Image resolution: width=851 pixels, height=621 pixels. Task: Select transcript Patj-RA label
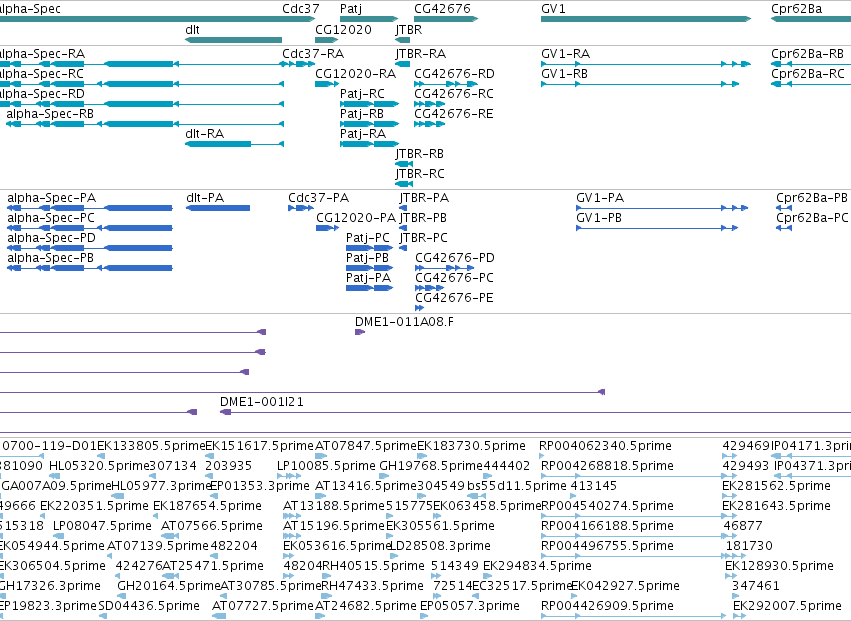pos(363,134)
